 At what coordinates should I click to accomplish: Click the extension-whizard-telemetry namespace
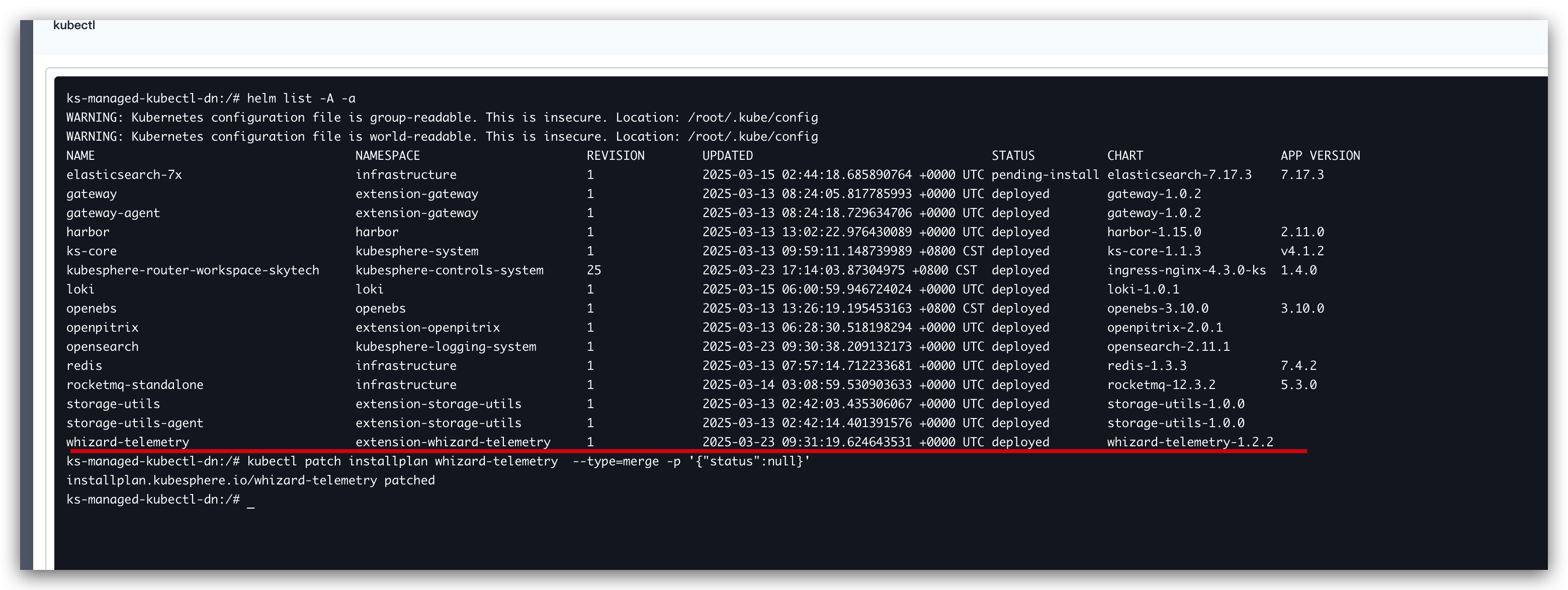453,442
